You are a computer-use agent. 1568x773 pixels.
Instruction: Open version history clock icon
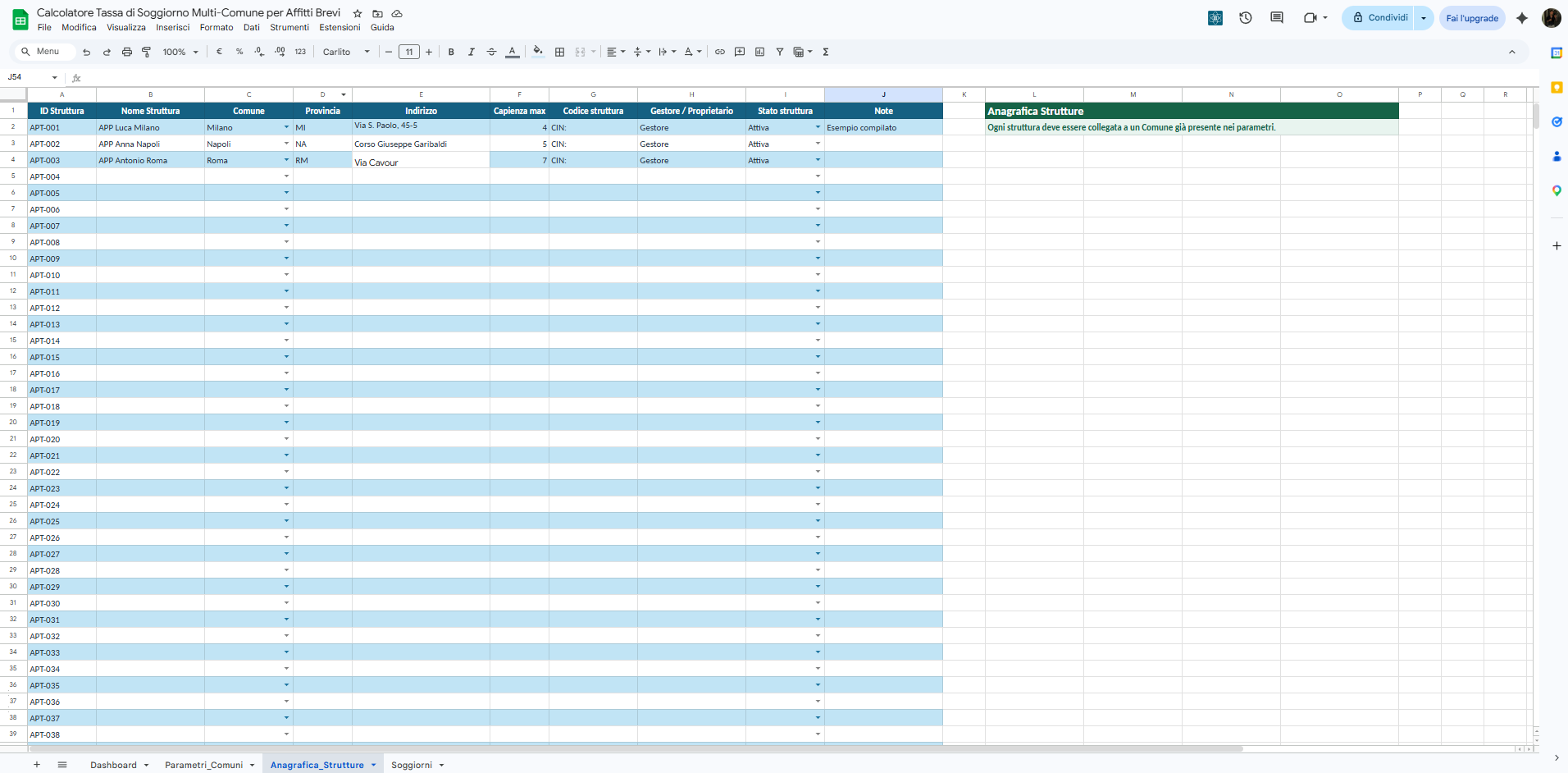pyautogui.click(x=1245, y=17)
